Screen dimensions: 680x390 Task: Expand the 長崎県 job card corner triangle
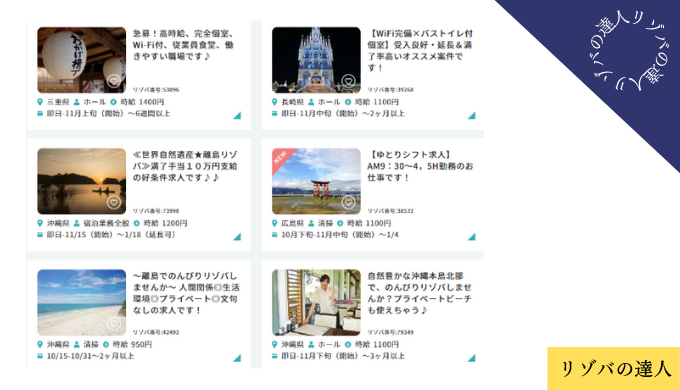[x=472, y=115]
